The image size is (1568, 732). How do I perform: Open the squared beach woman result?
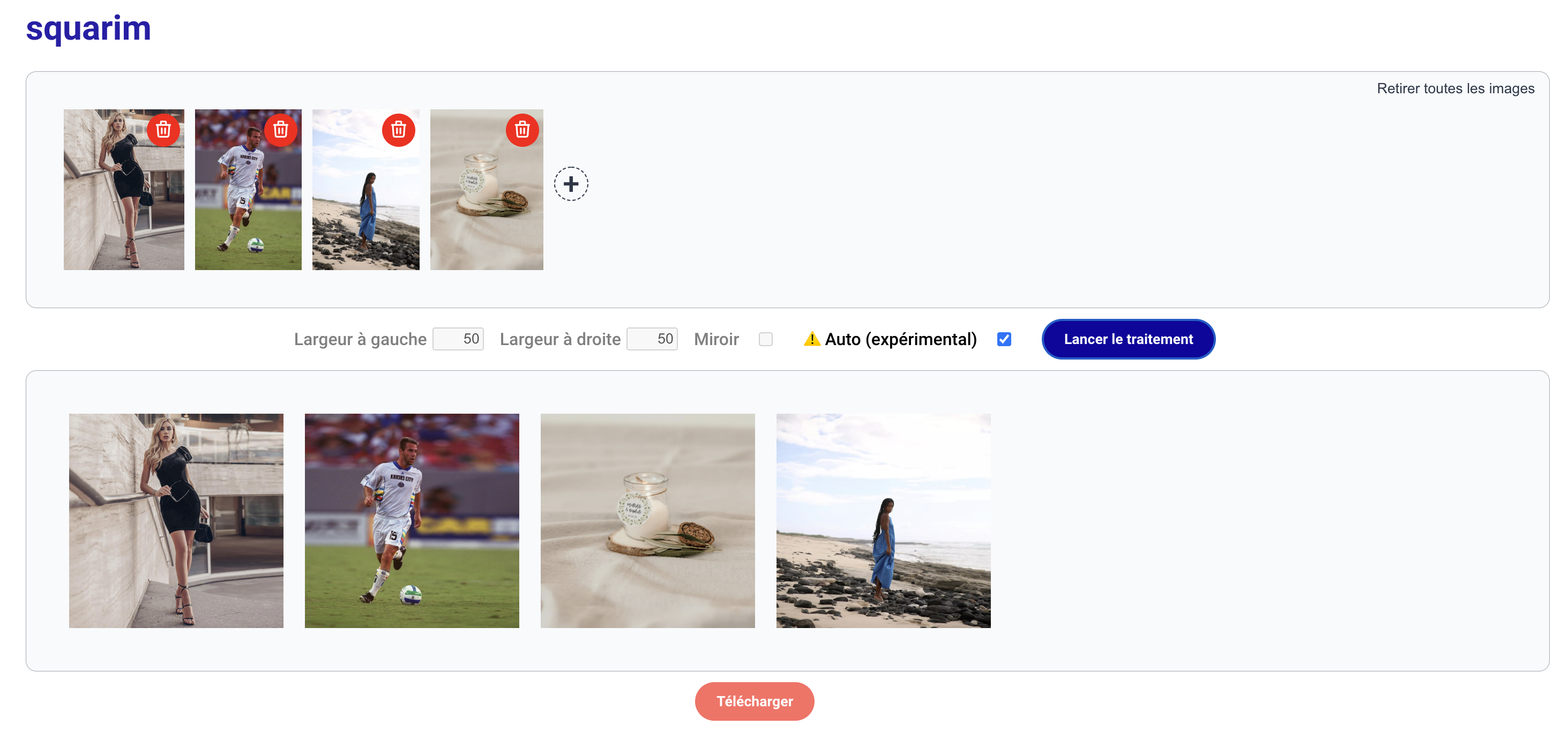pos(883,521)
